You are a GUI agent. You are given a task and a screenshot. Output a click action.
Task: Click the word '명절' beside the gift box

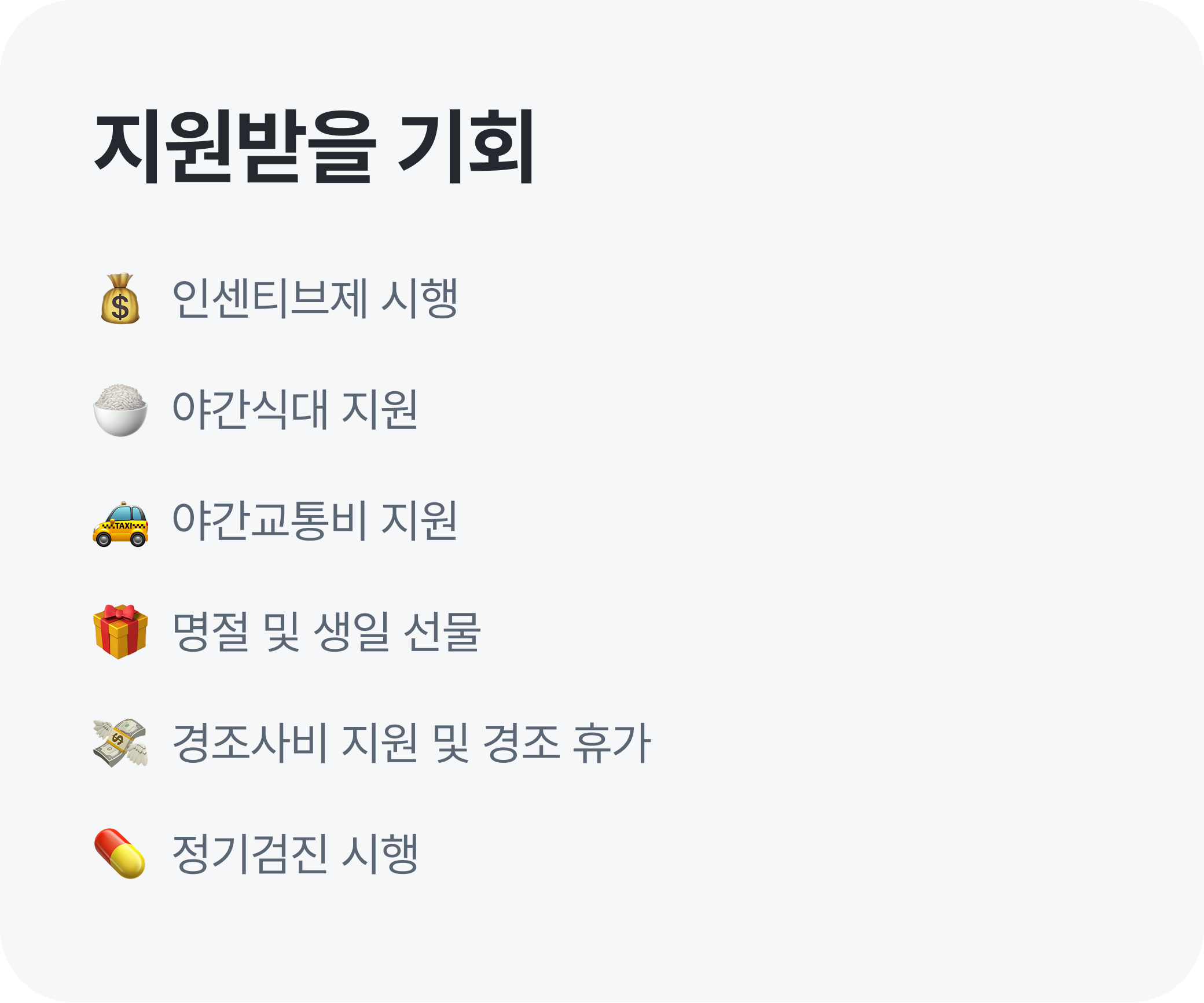pyautogui.click(x=211, y=631)
